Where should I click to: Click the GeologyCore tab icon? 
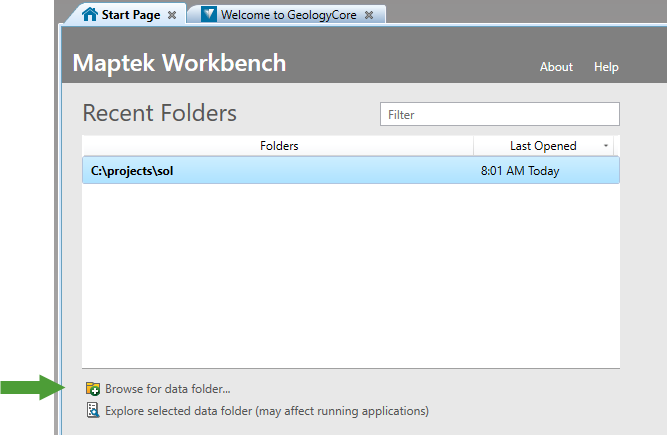tap(209, 14)
